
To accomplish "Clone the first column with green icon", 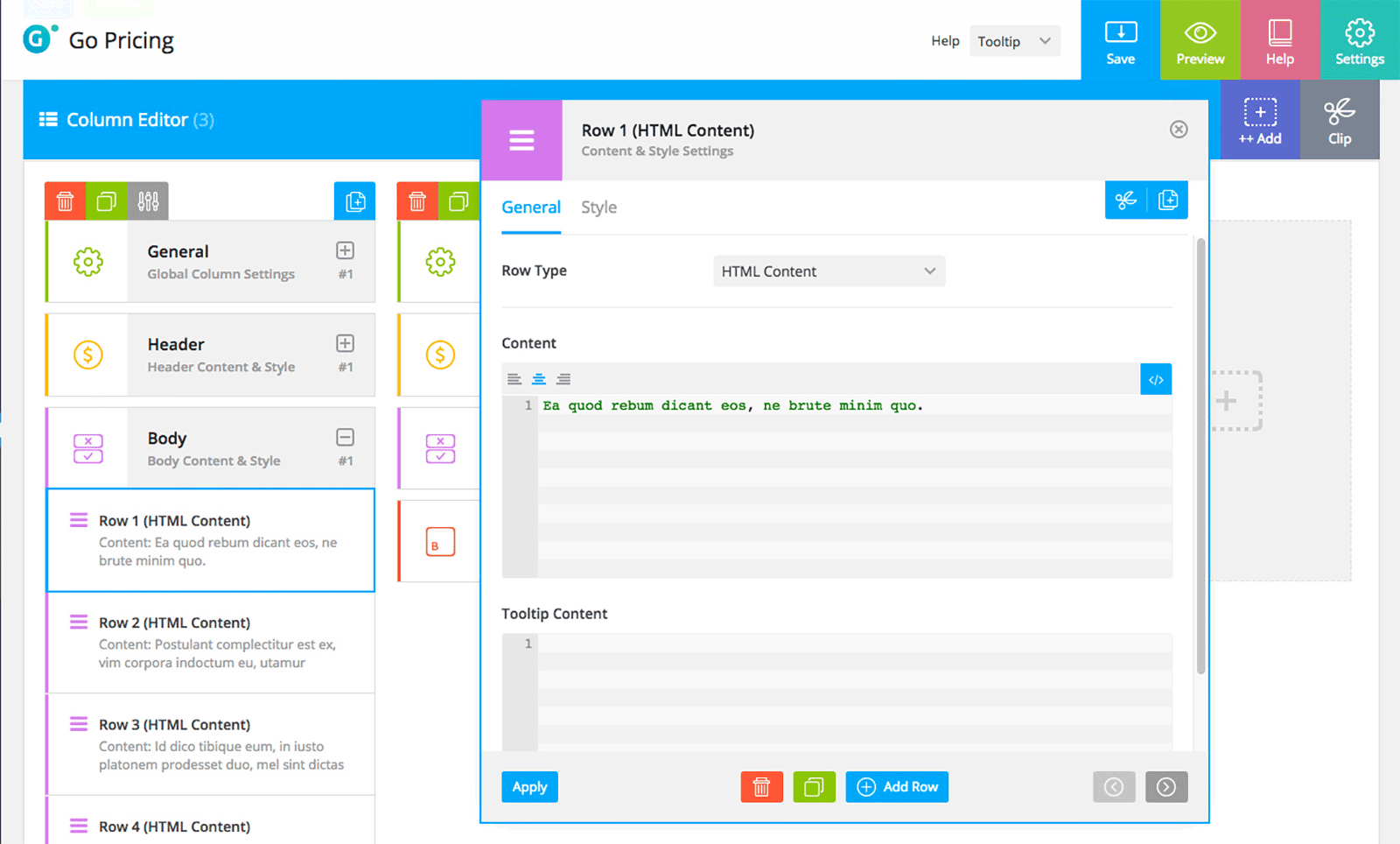I will click(106, 201).
